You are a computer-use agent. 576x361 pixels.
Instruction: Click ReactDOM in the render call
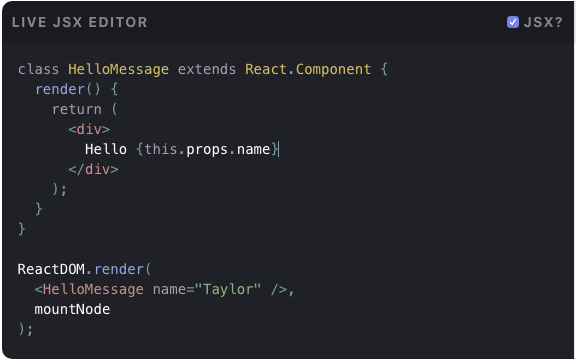(x=51, y=269)
